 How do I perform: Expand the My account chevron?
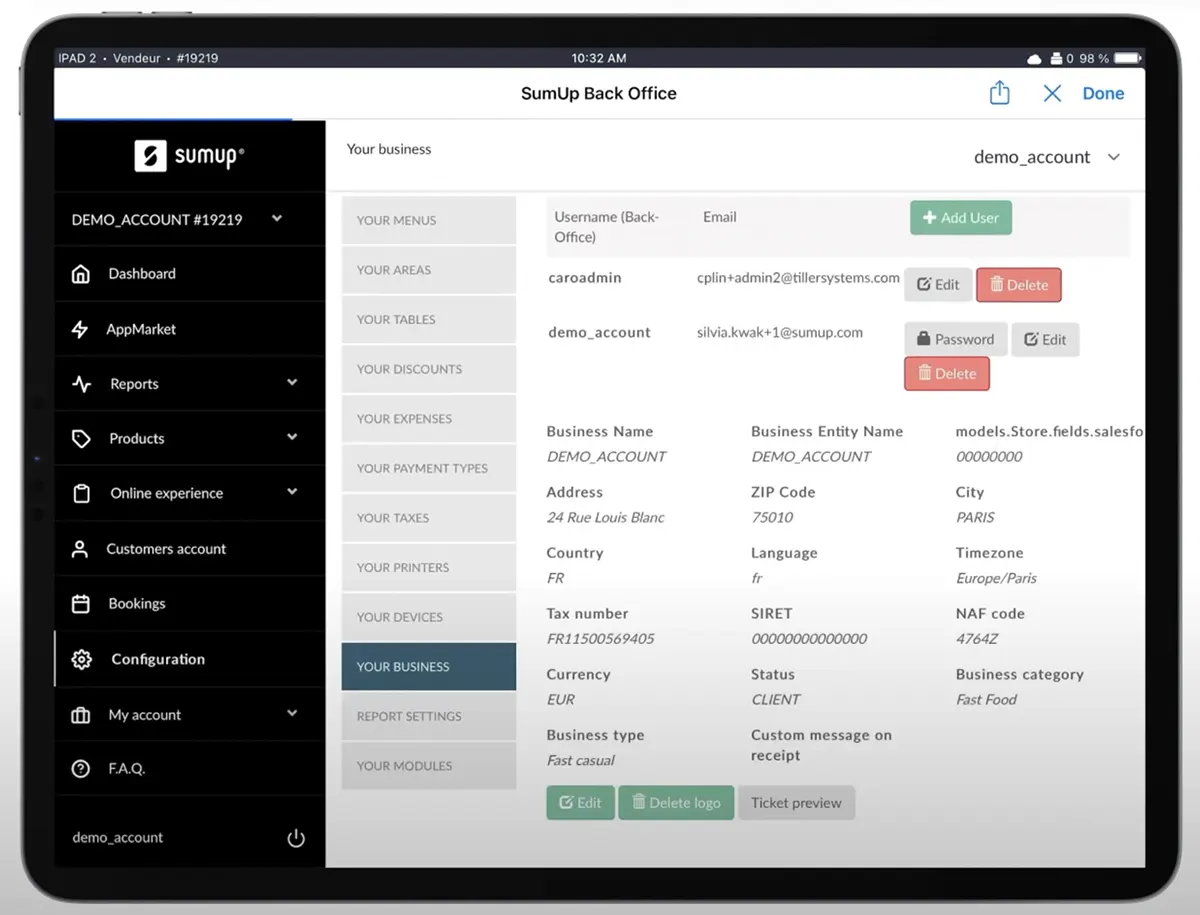point(292,713)
